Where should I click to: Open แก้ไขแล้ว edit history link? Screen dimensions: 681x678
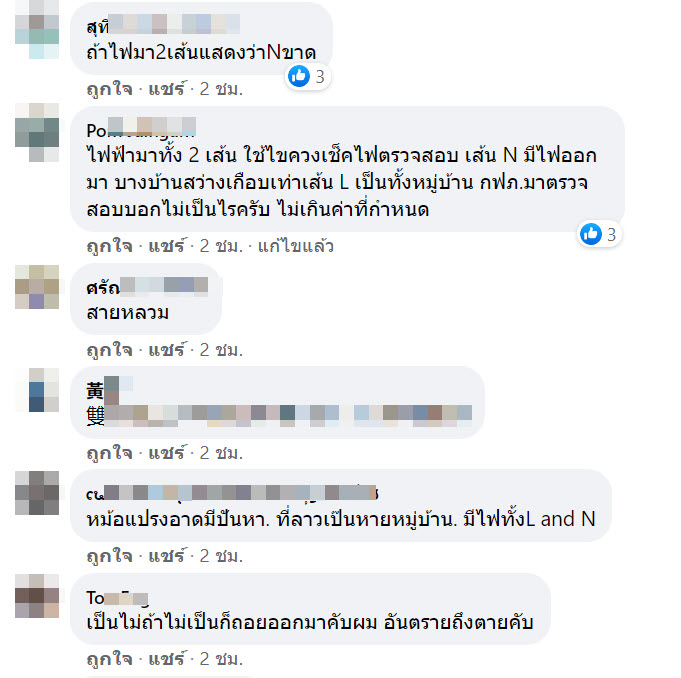296,246
